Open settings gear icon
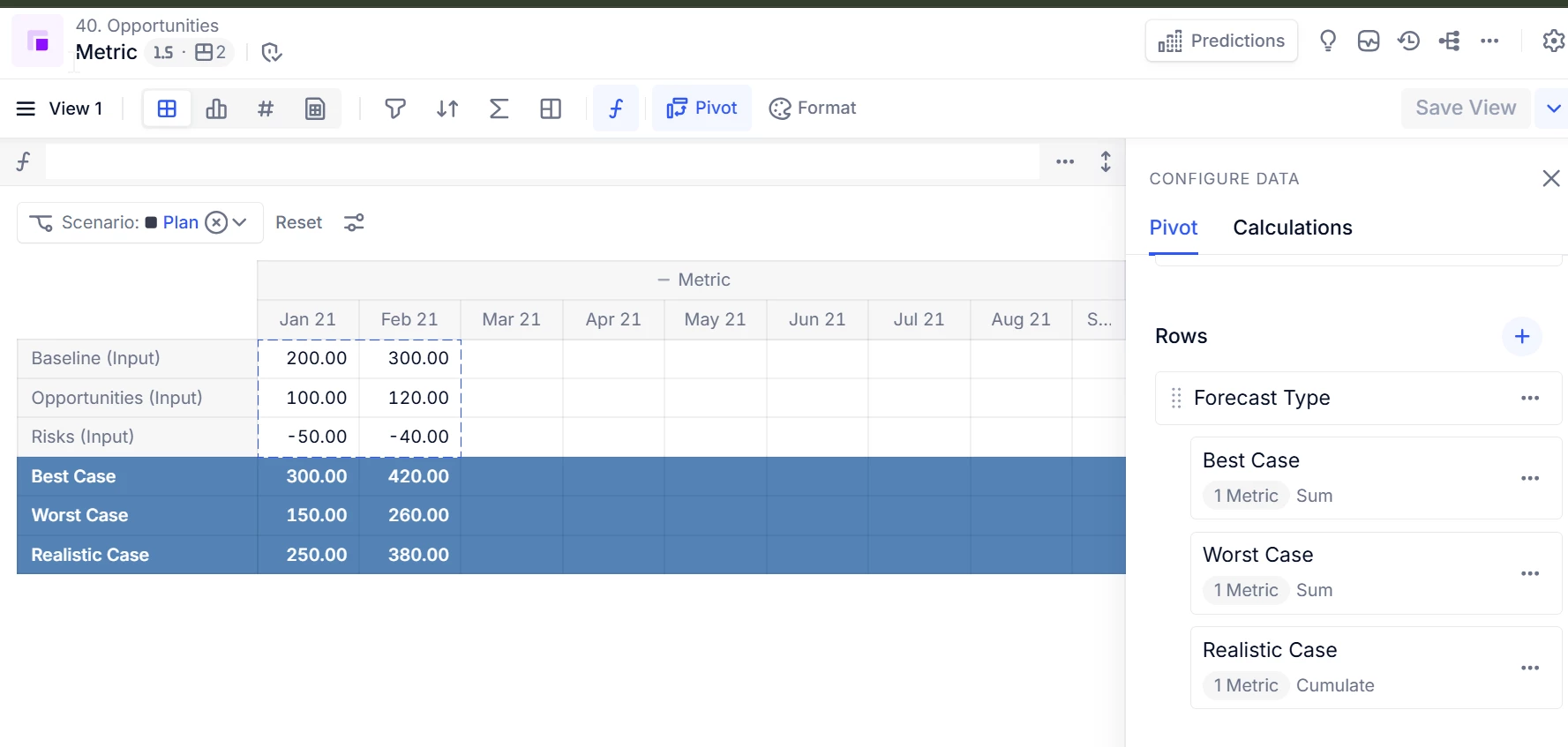Screen dimensions: 1568x747 pyautogui.click(x=1553, y=41)
